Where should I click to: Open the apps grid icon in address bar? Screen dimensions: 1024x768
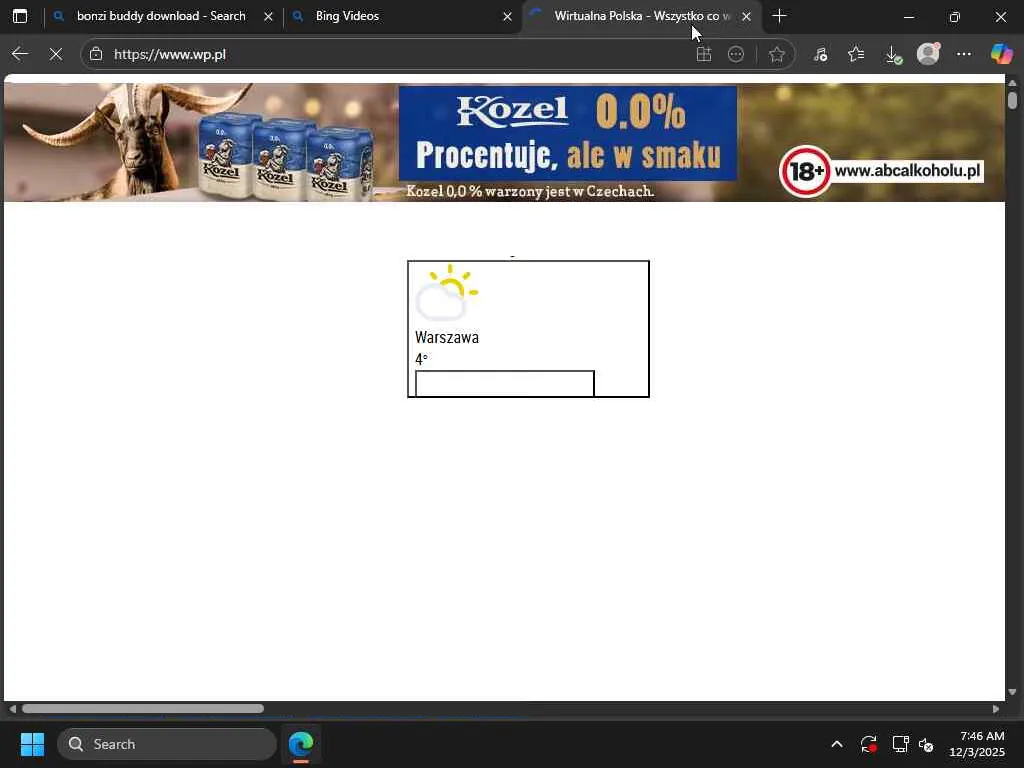[703, 54]
